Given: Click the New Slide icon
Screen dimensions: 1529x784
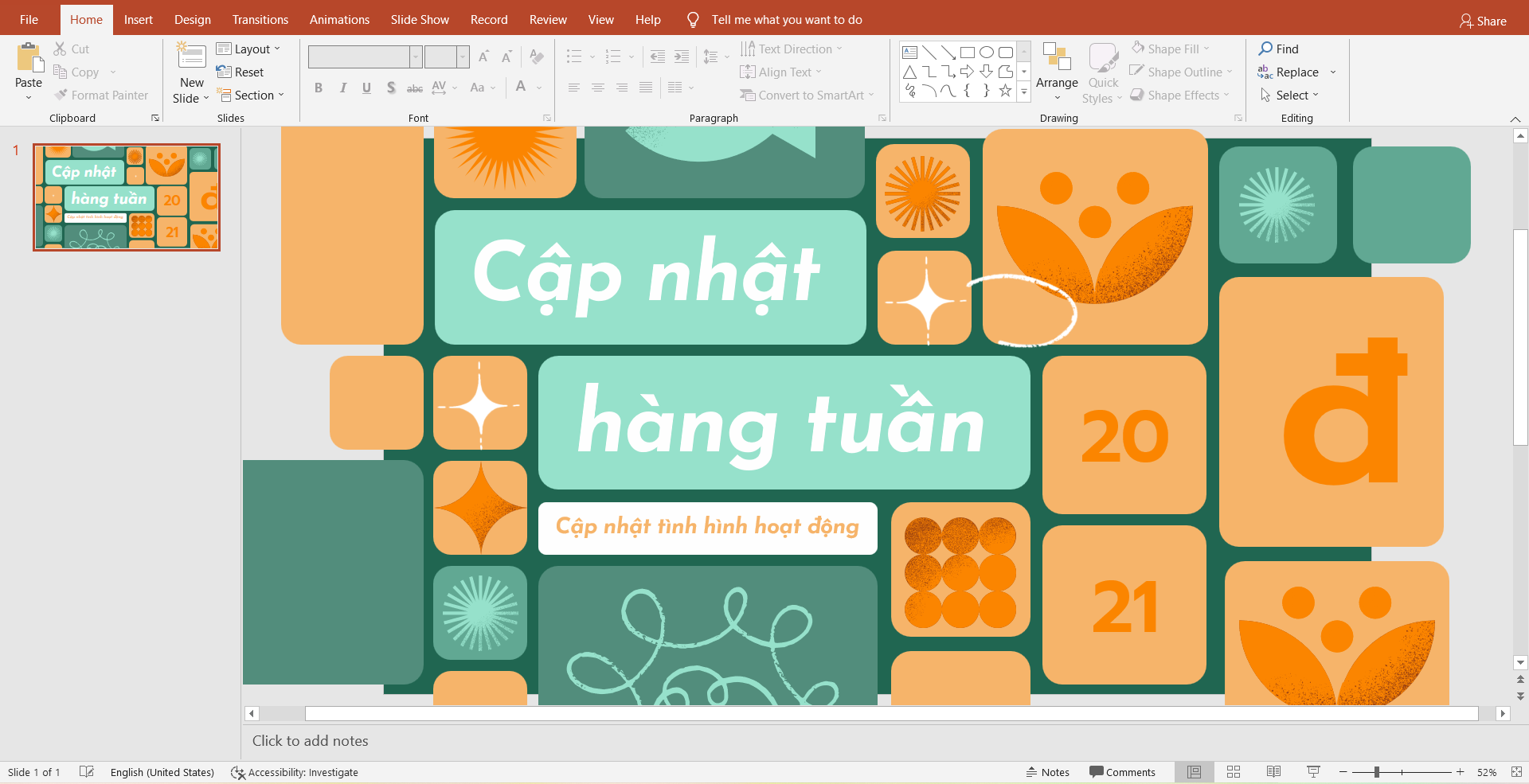Looking at the screenshot, I should 191,56.
